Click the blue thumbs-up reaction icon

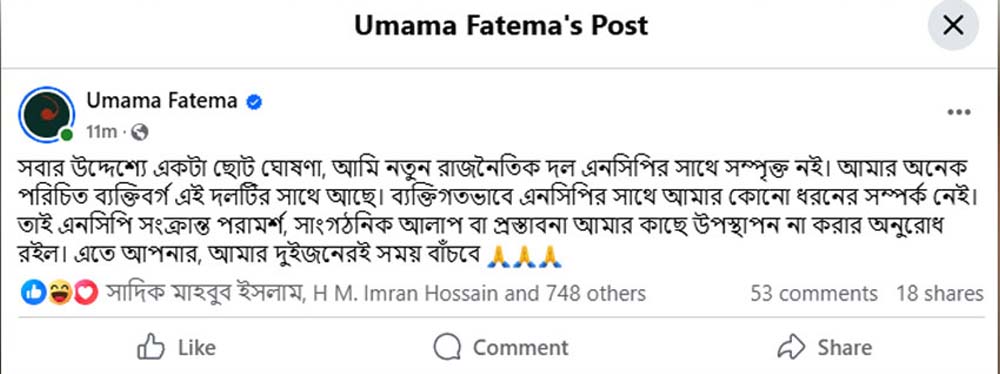(x=33, y=293)
